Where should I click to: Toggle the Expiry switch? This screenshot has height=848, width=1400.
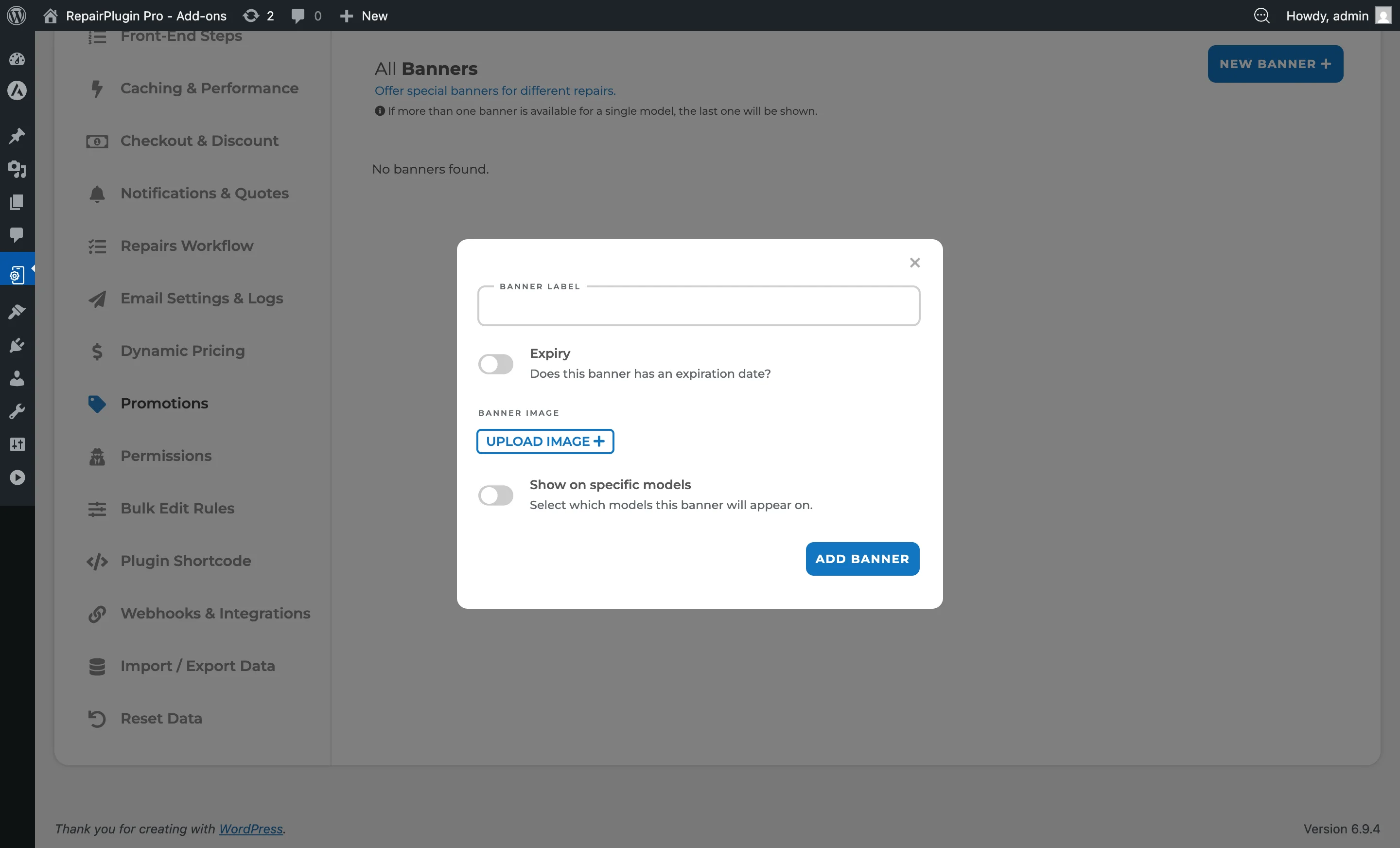[x=495, y=364]
